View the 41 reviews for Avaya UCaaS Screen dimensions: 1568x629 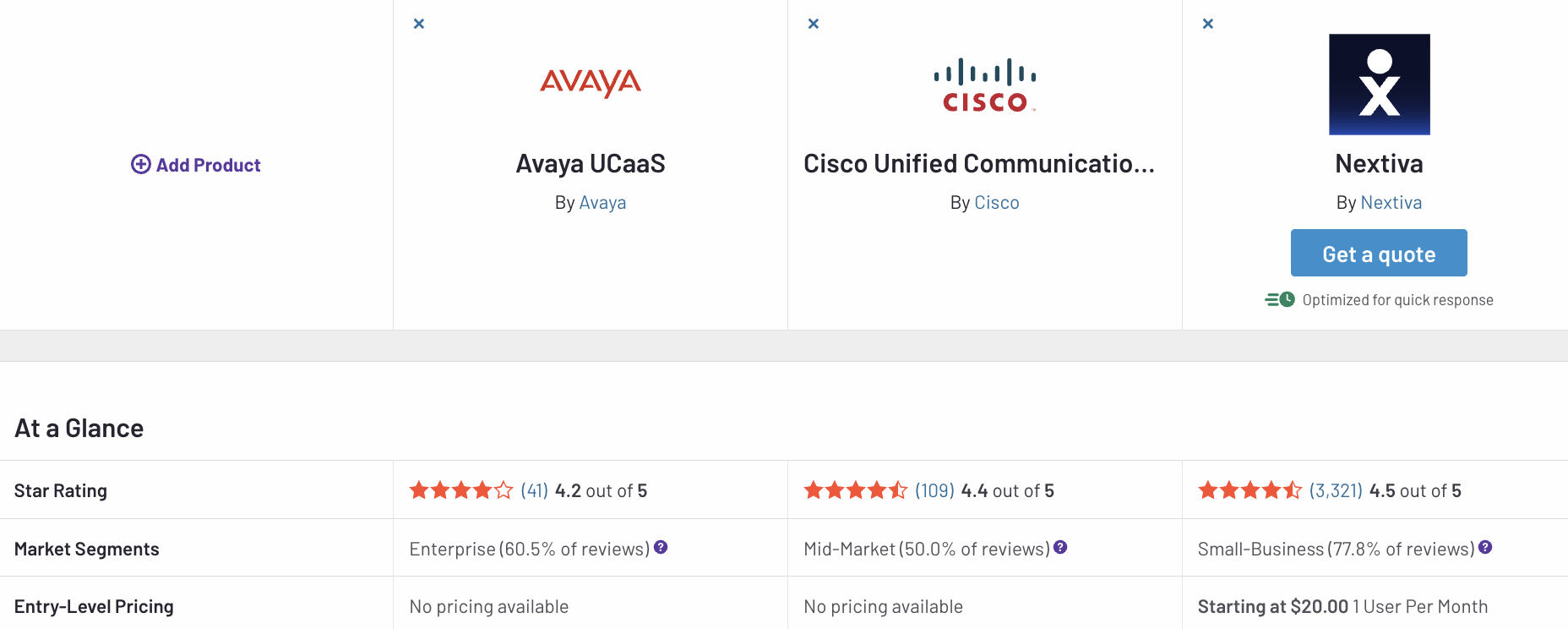coord(534,490)
